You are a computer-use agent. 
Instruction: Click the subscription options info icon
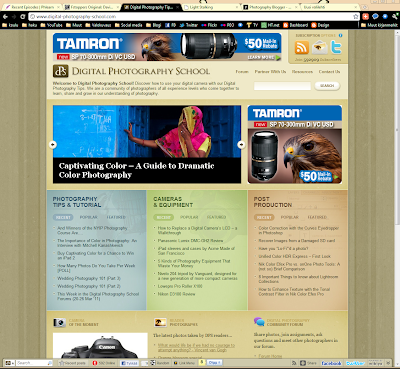pos(340,35)
